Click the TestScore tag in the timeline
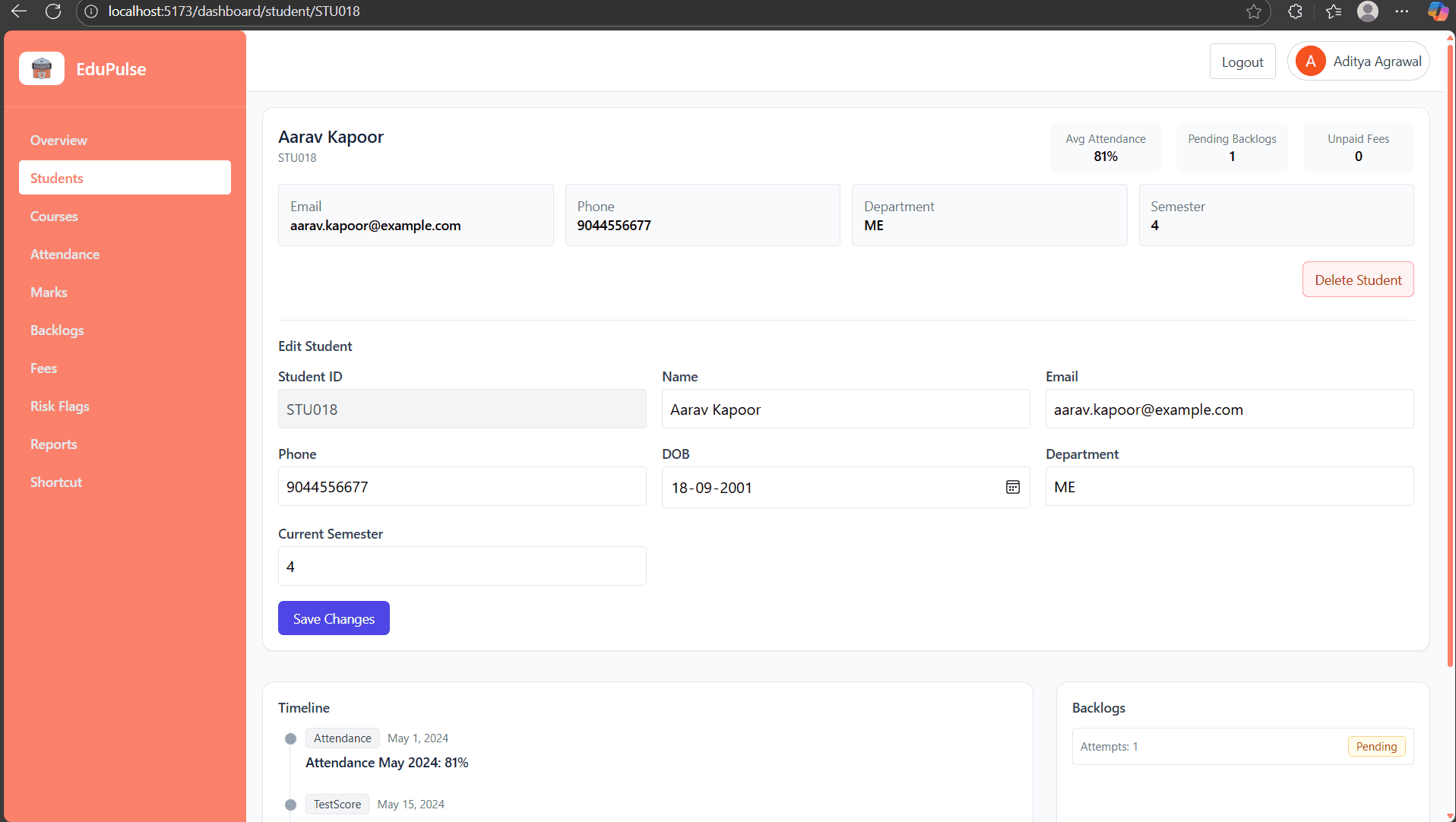Image resolution: width=1456 pixels, height=822 pixels. click(x=337, y=805)
